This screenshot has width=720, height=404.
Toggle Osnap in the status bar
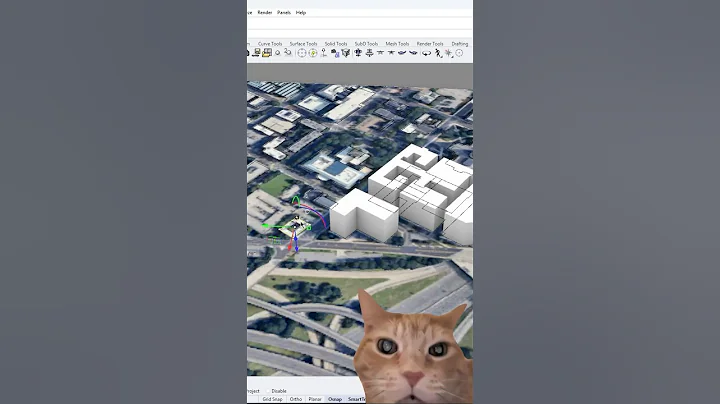pos(335,399)
